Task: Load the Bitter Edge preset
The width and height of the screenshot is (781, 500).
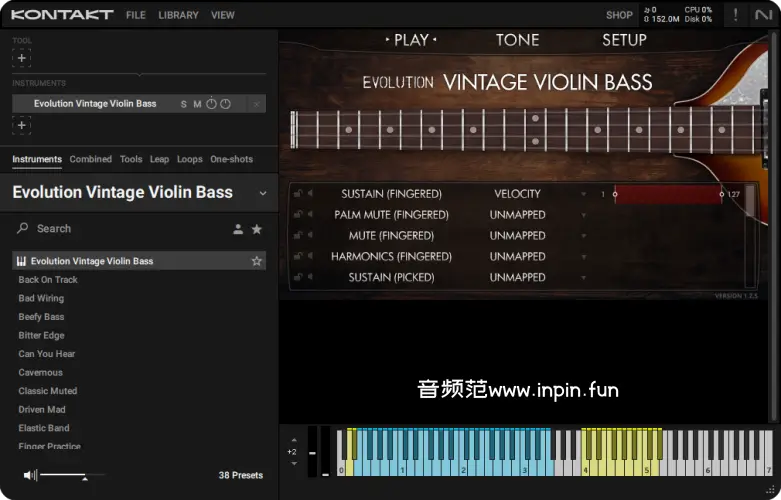Action: point(41,335)
